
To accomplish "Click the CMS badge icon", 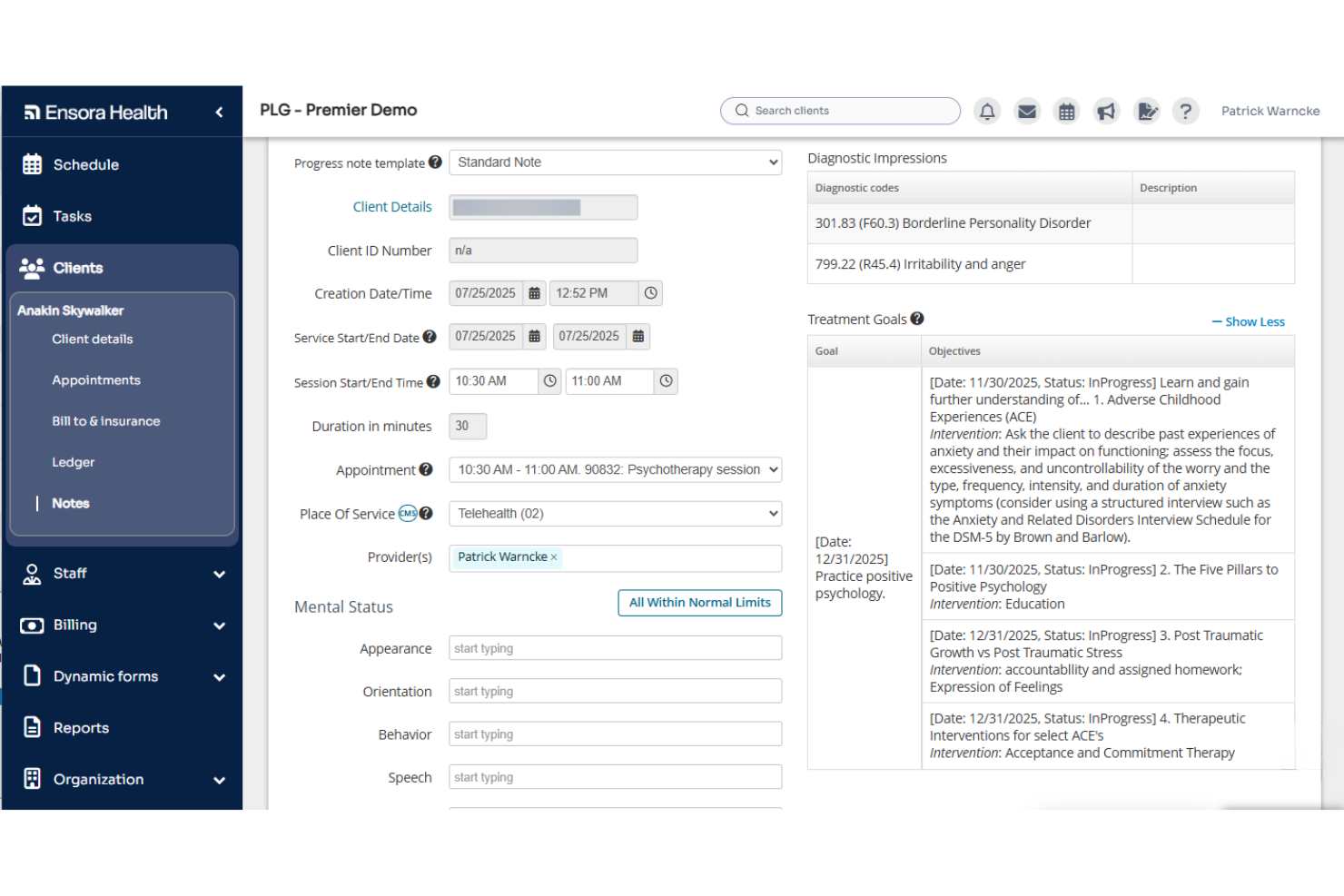I will click(x=408, y=513).
